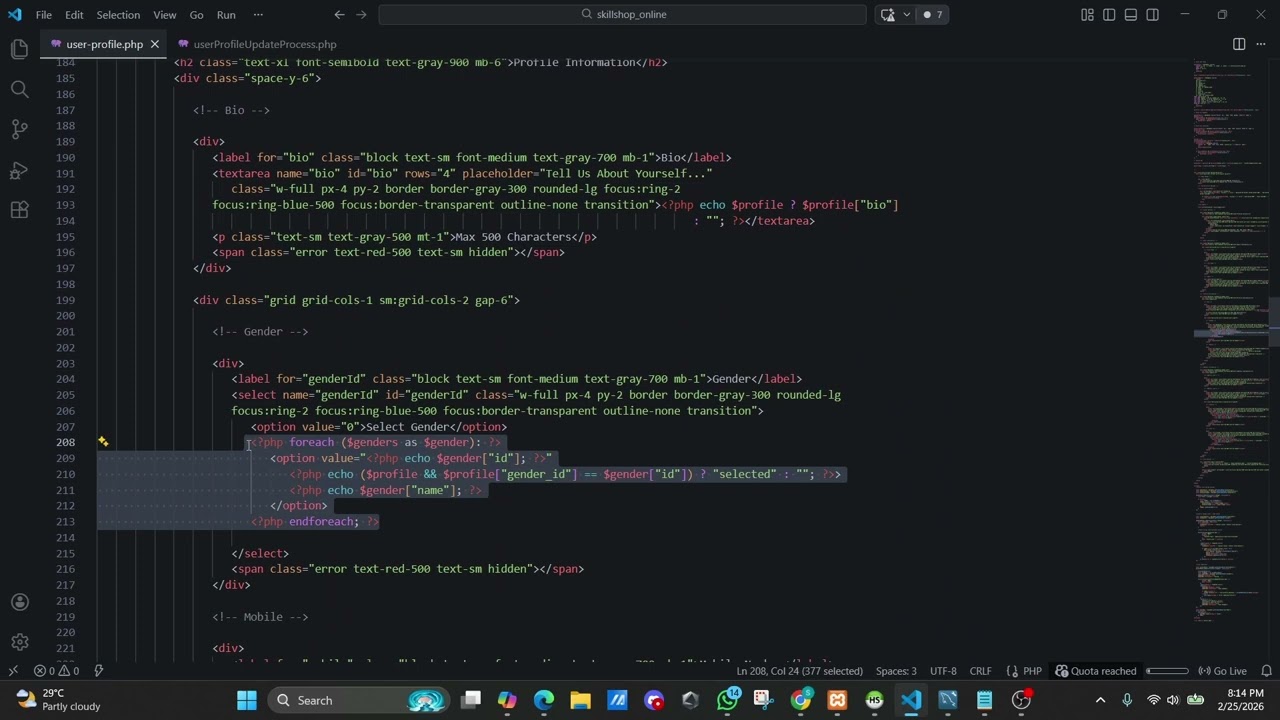This screenshot has width=1280, height=720.
Task: Open the Search view in activity bar
Action: (19, 89)
